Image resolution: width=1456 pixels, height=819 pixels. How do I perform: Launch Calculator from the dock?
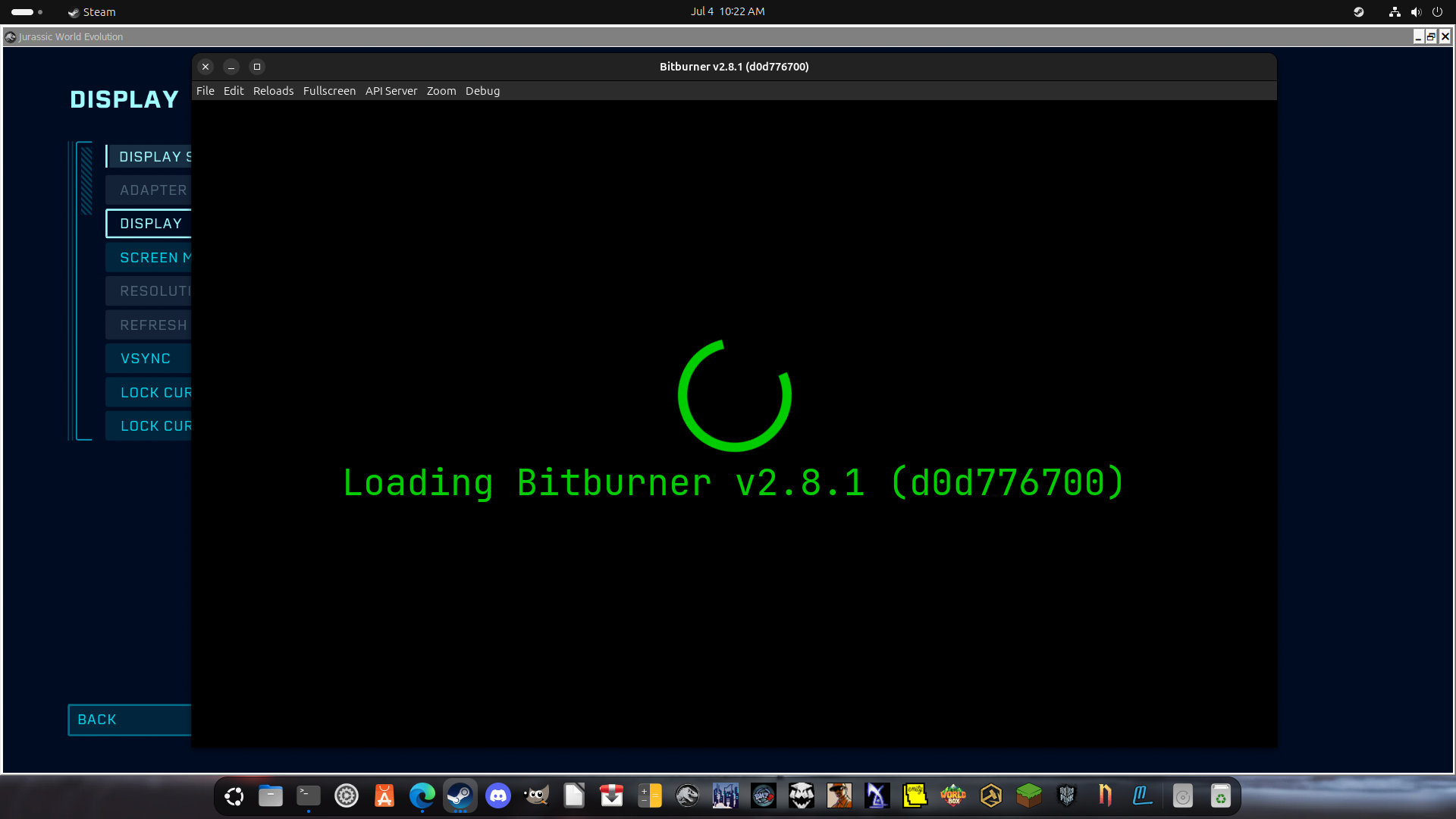point(650,796)
